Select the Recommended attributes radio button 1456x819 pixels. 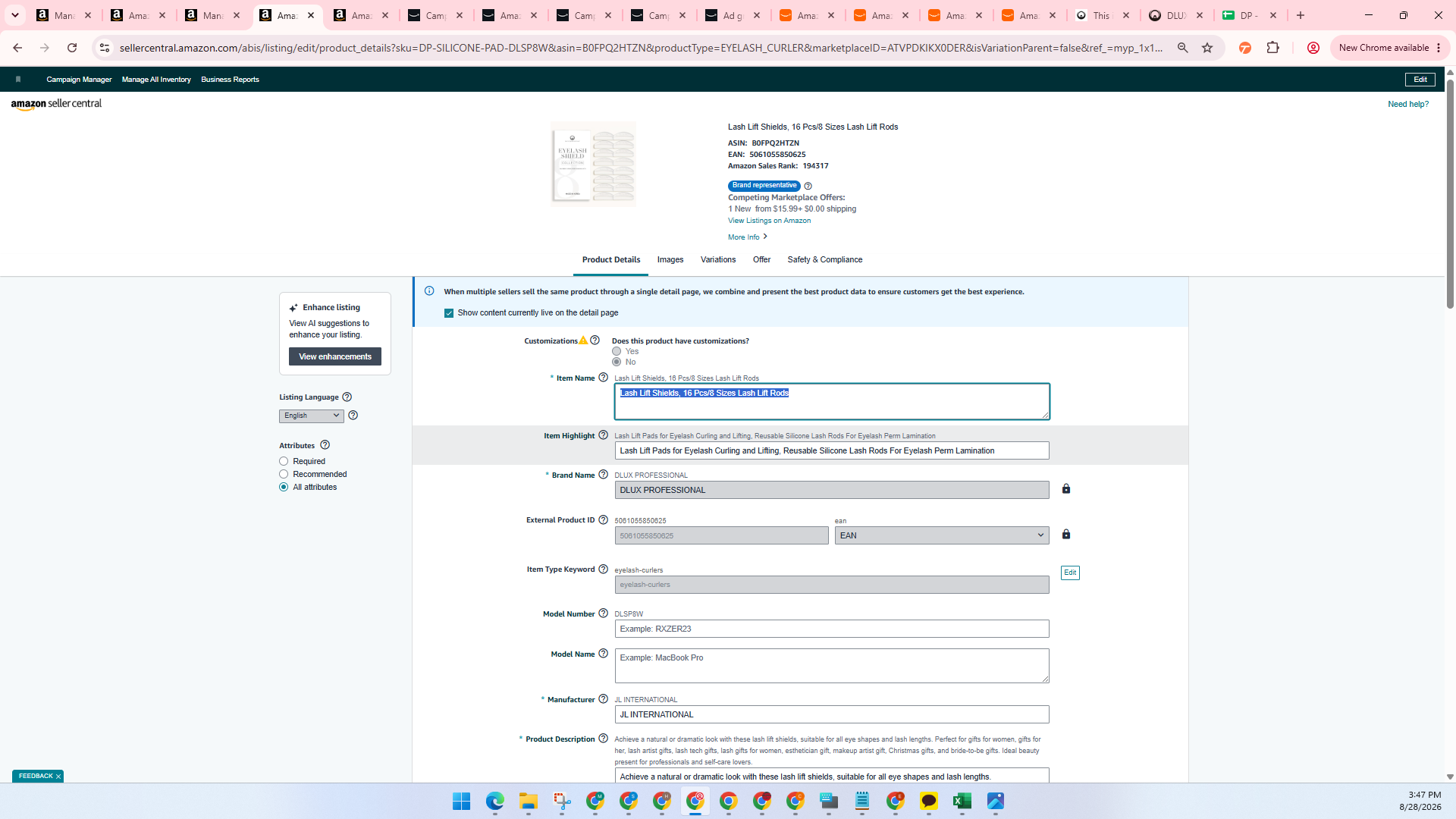point(284,474)
